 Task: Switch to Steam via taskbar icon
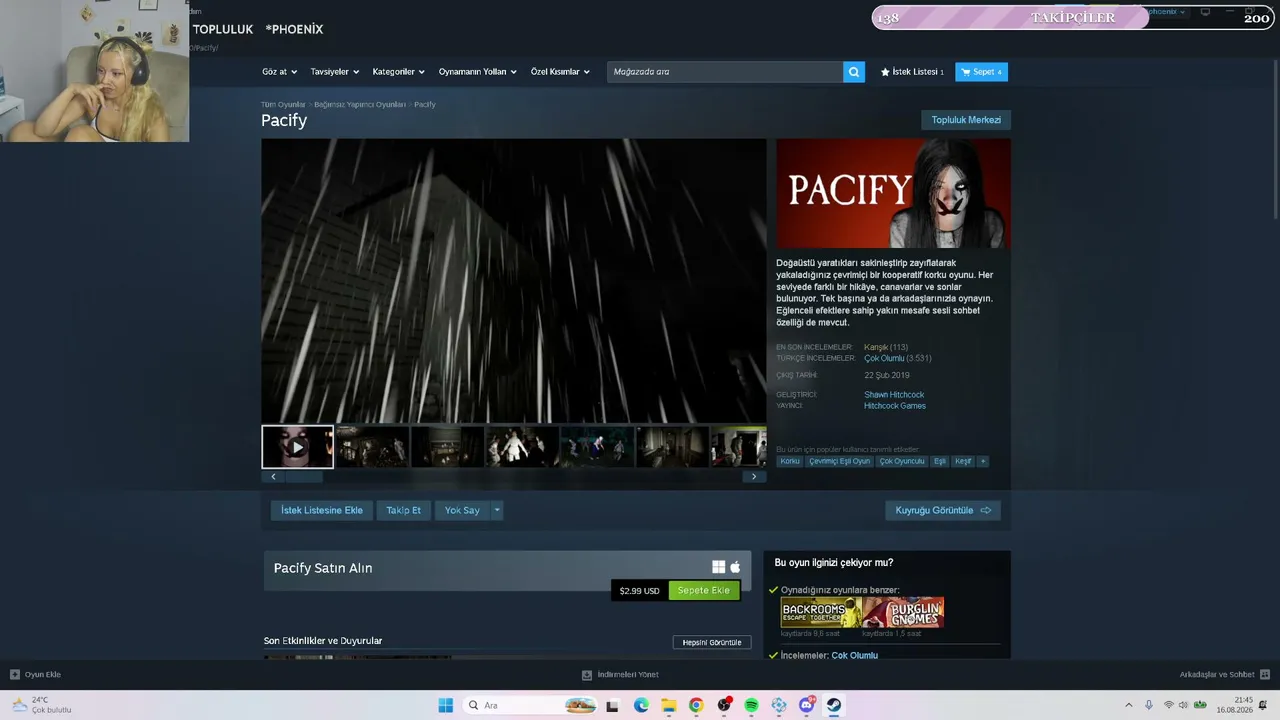(833, 705)
